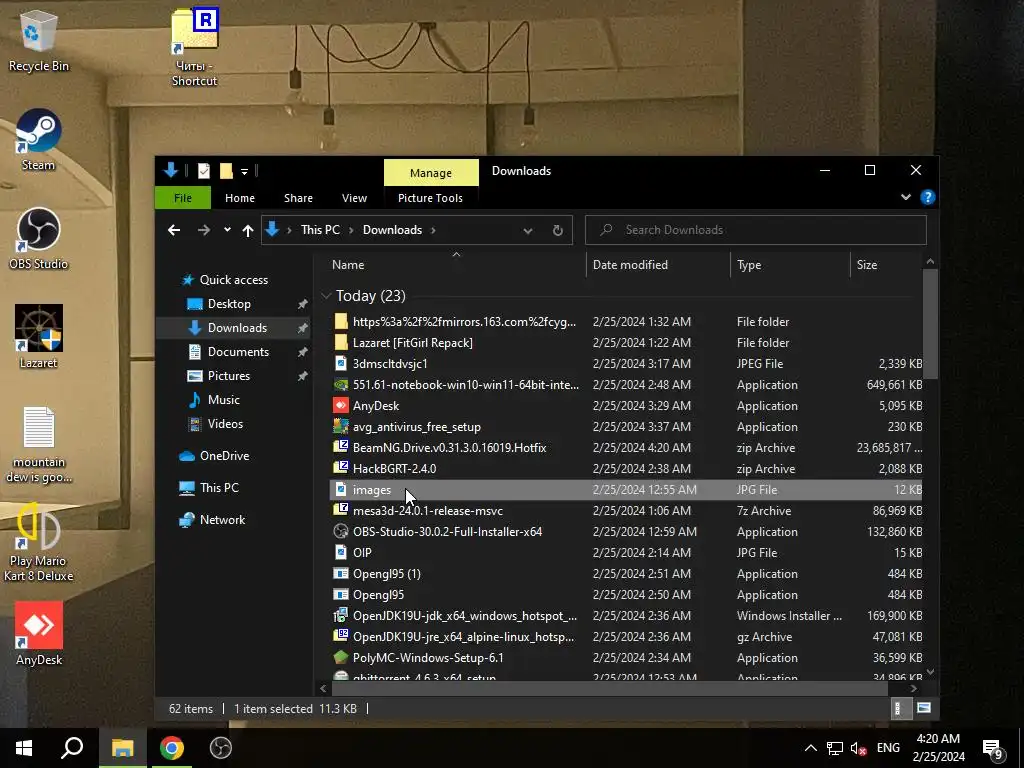Open the notification center with 9 alerts

(x=993, y=748)
